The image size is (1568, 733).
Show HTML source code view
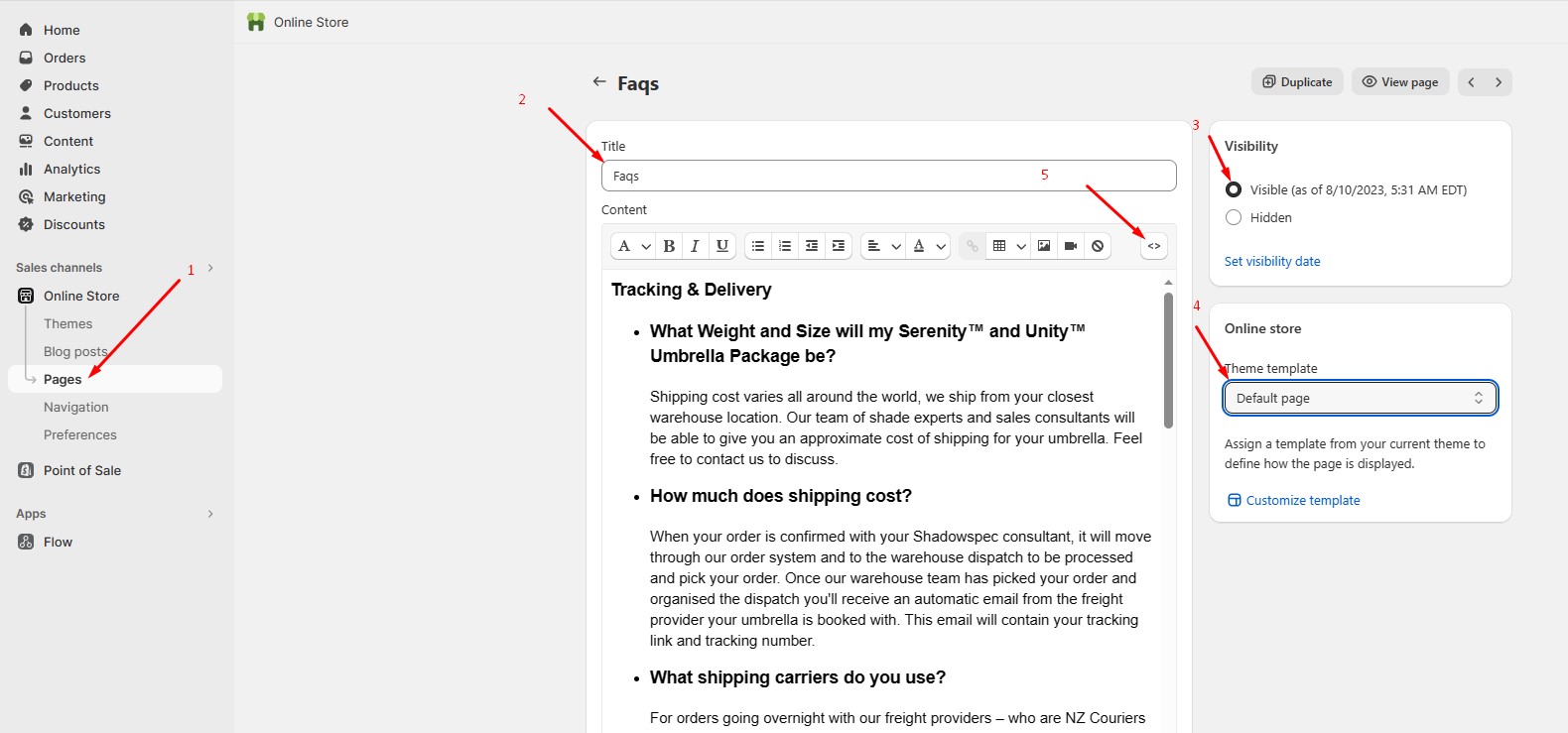(x=1154, y=246)
